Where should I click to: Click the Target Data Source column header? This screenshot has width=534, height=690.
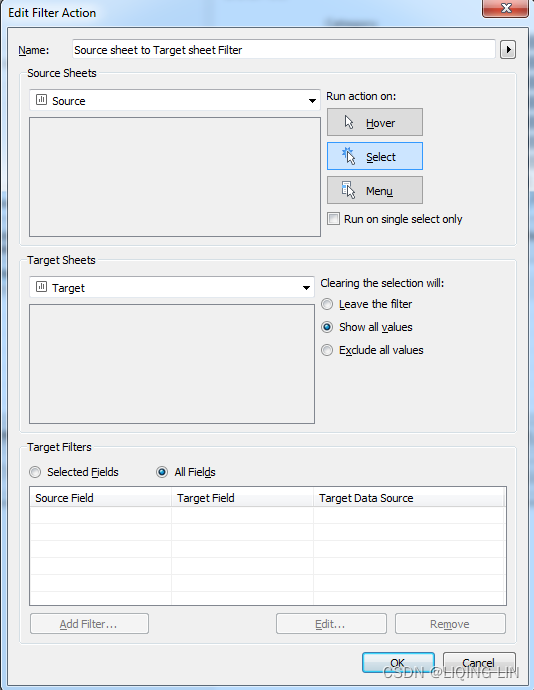click(x=409, y=498)
